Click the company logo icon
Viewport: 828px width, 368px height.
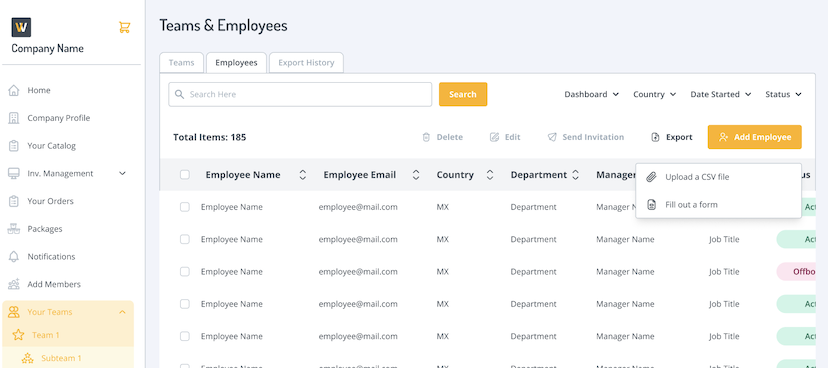21,27
